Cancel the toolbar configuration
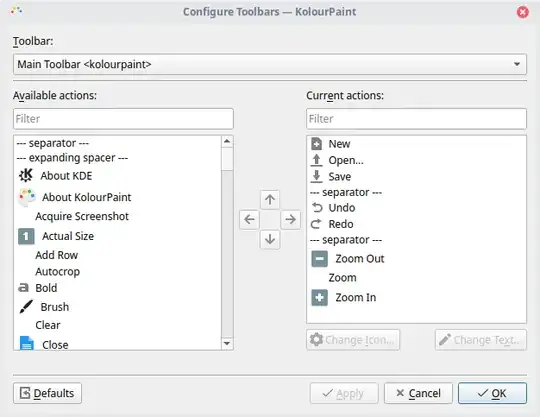The image size is (540, 417). pyautogui.click(x=418, y=393)
